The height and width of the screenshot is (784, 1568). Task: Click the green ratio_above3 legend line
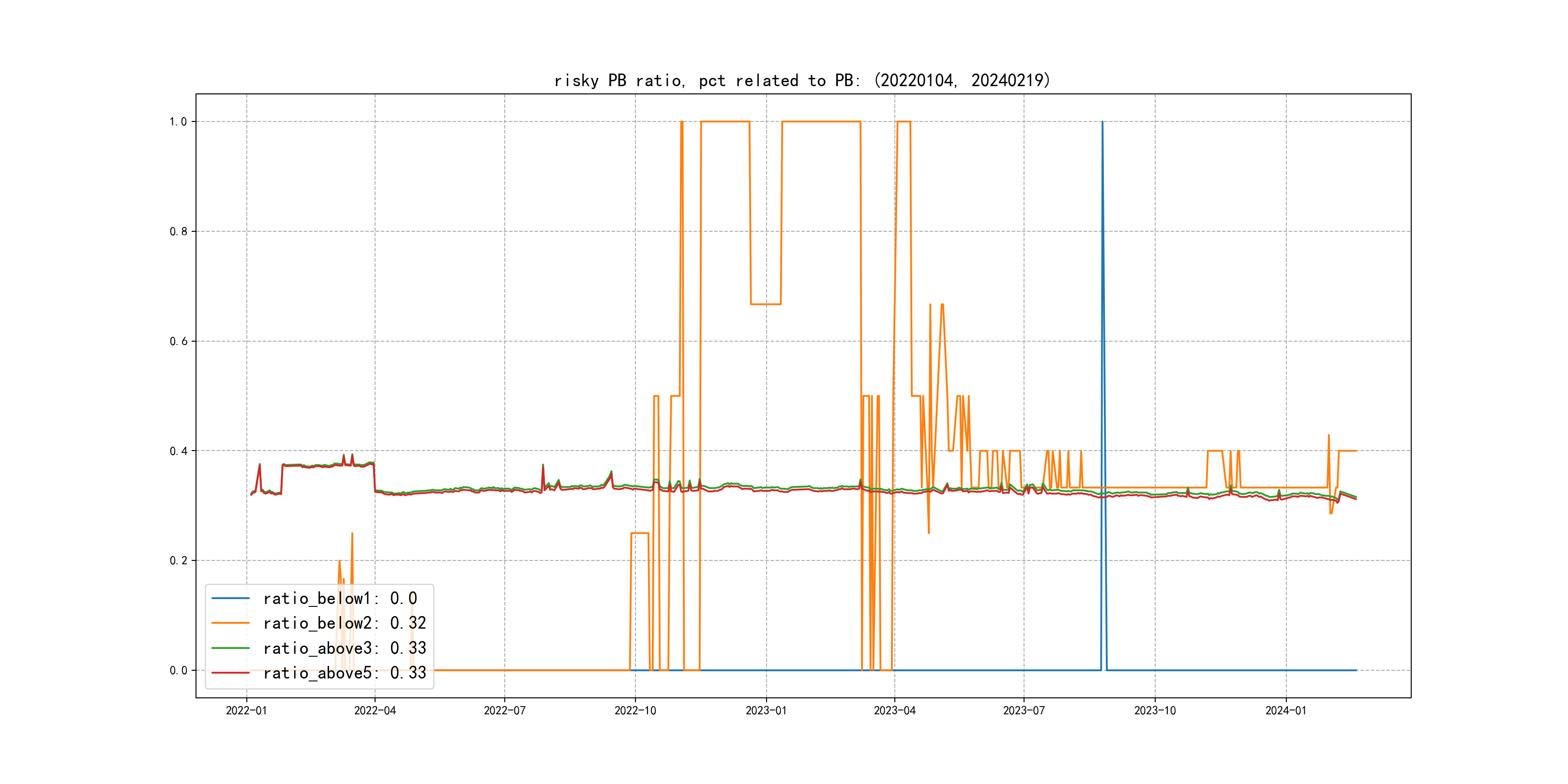(230, 648)
